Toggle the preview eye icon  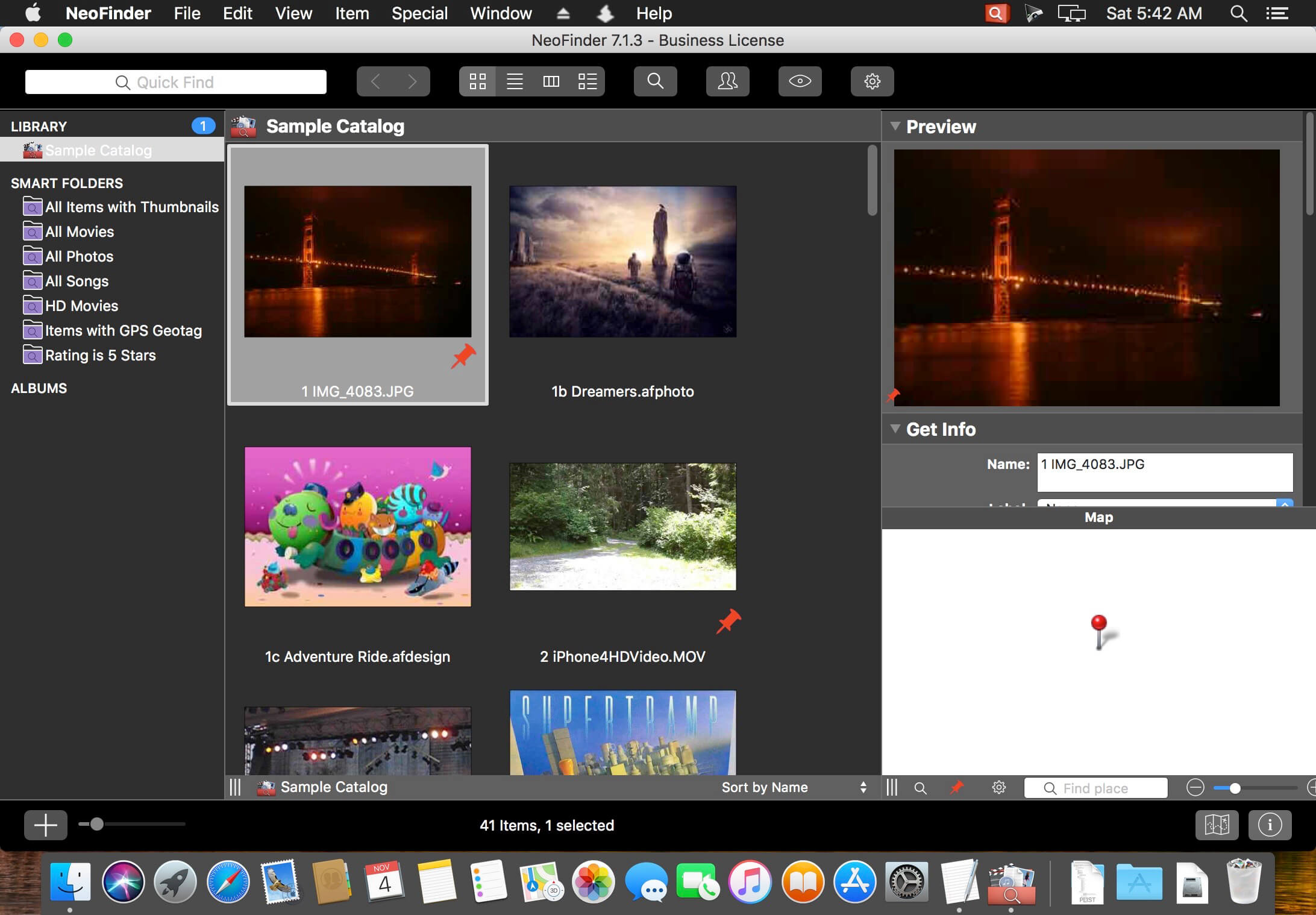coord(800,80)
